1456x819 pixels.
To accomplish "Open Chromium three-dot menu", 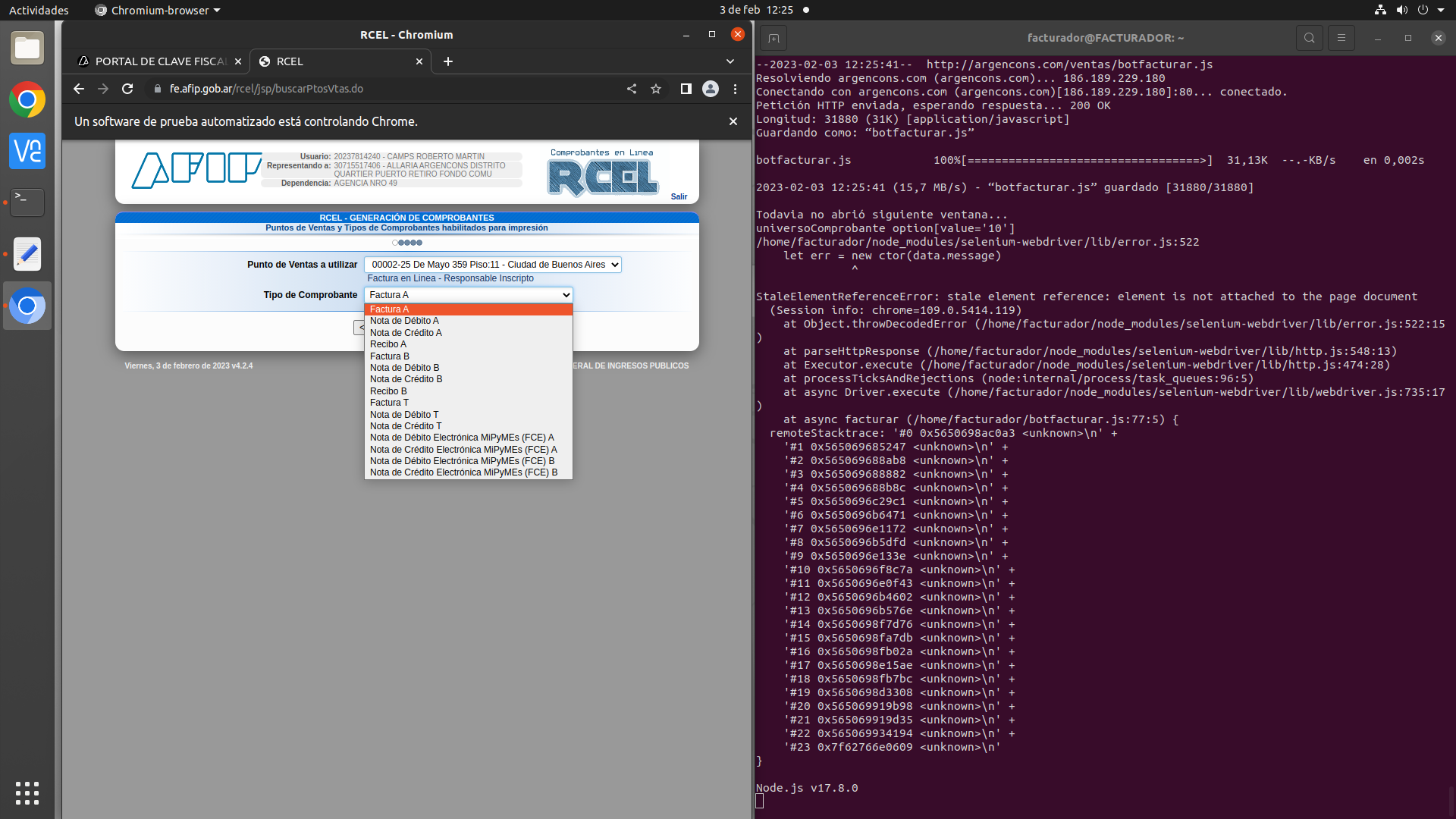I will [x=735, y=89].
